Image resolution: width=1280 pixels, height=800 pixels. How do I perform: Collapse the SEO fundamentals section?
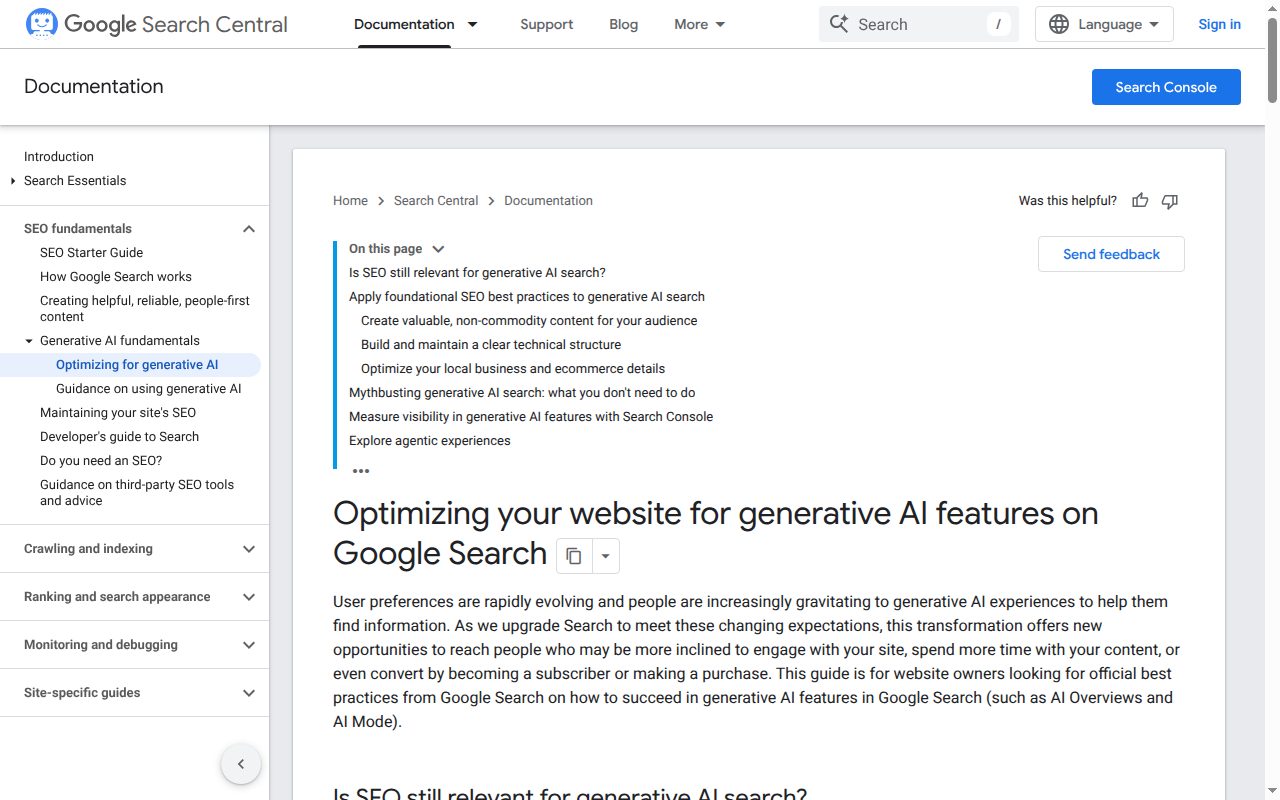[x=249, y=229]
